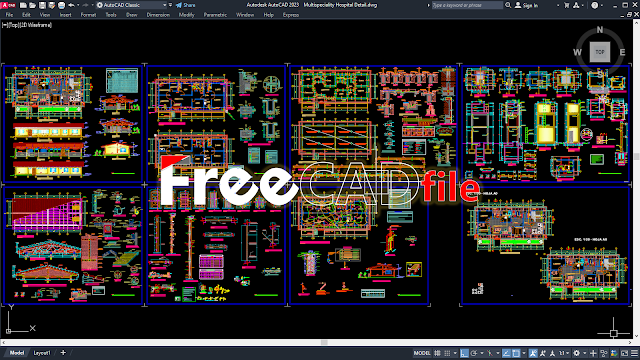Click the TOP face of ViewCube
Viewport: 640px width, 360px height.
pyautogui.click(x=600, y=52)
